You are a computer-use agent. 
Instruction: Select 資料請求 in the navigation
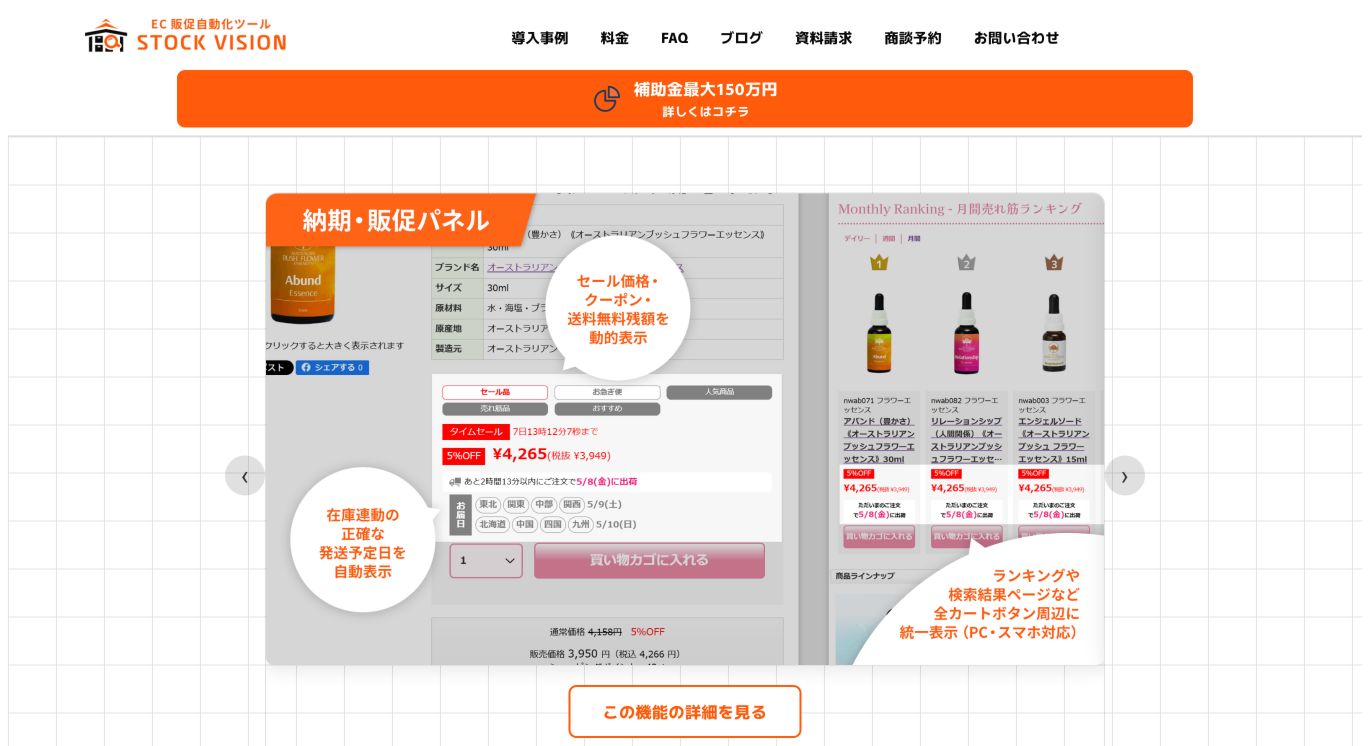pos(824,38)
